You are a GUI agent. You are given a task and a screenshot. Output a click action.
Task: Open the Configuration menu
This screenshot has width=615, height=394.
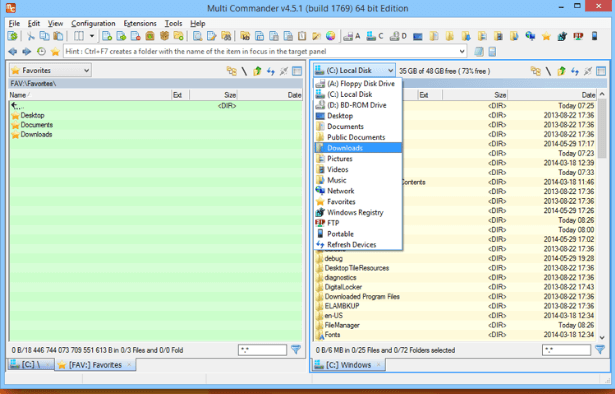click(x=93, y=24)
